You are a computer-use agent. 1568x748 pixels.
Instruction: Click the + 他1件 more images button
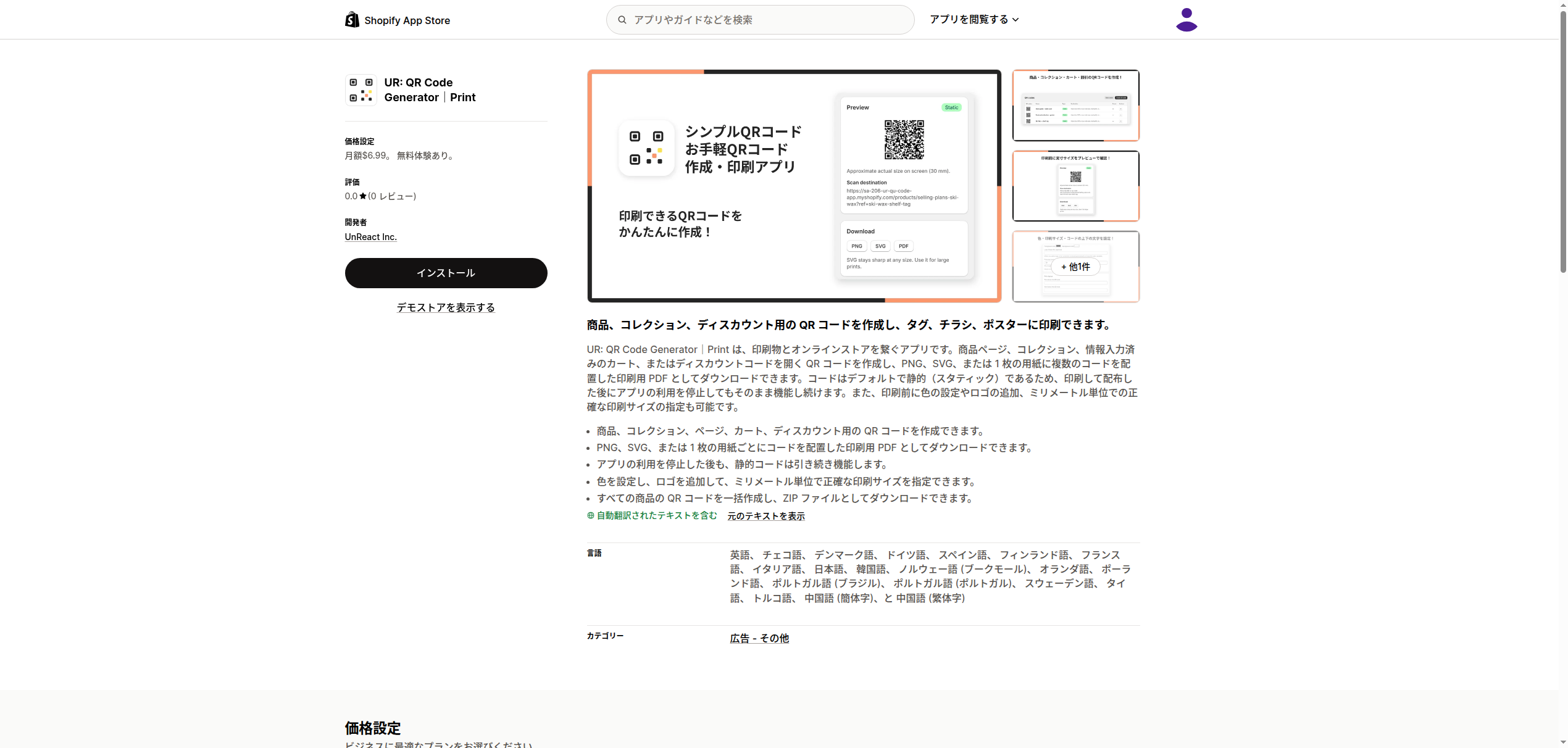[1075, 267]
